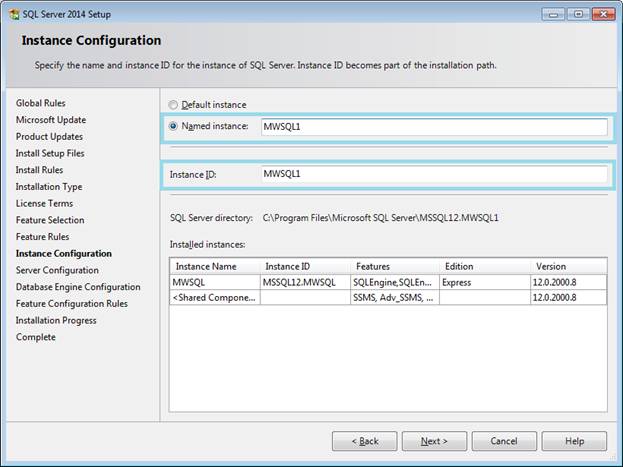This screenshot has height=467, width=623.
Task: Click the Instance ID column header
Action: pyautogui.click(x=305, y=266)
